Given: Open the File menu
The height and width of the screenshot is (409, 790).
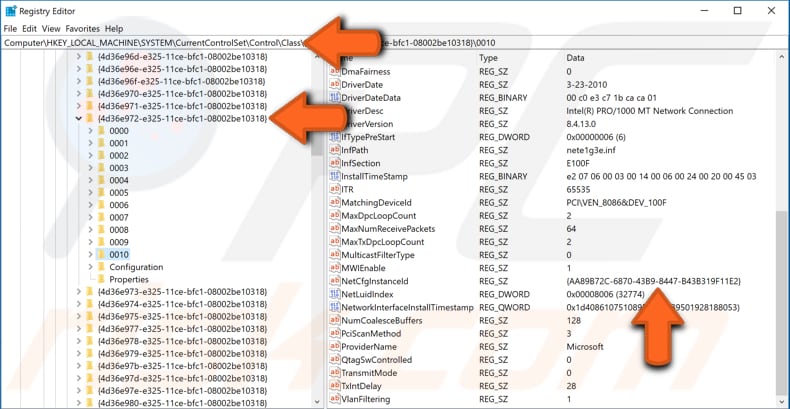Looking at the screenshot, I should (x=10, y=29).
